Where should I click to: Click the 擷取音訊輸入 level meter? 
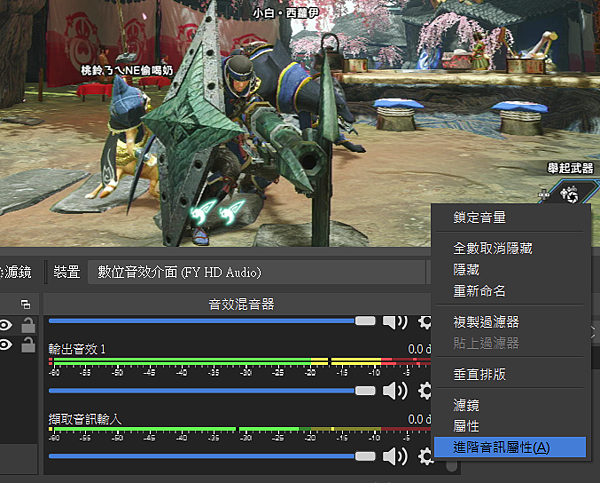click(240, 429)
